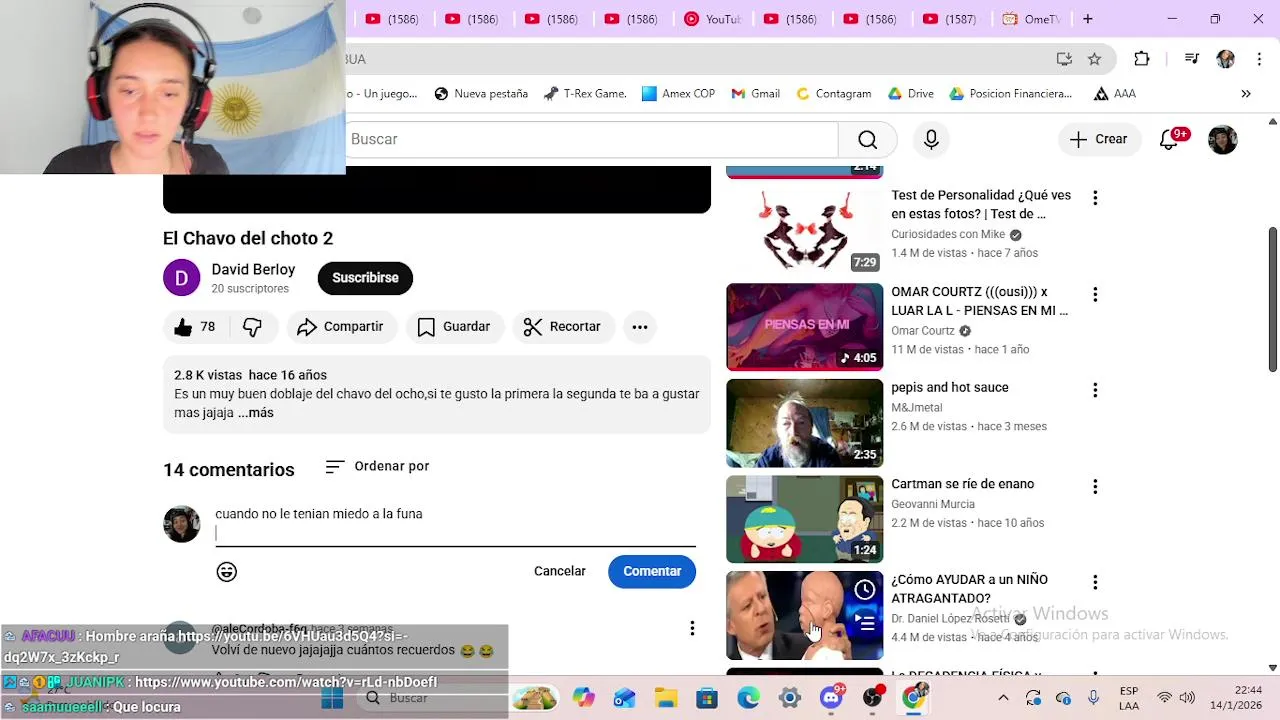Image resolution: width=1280 pixels, height=720 pixels.
Task: Open David Berloy channel name link
Action: 253,270
